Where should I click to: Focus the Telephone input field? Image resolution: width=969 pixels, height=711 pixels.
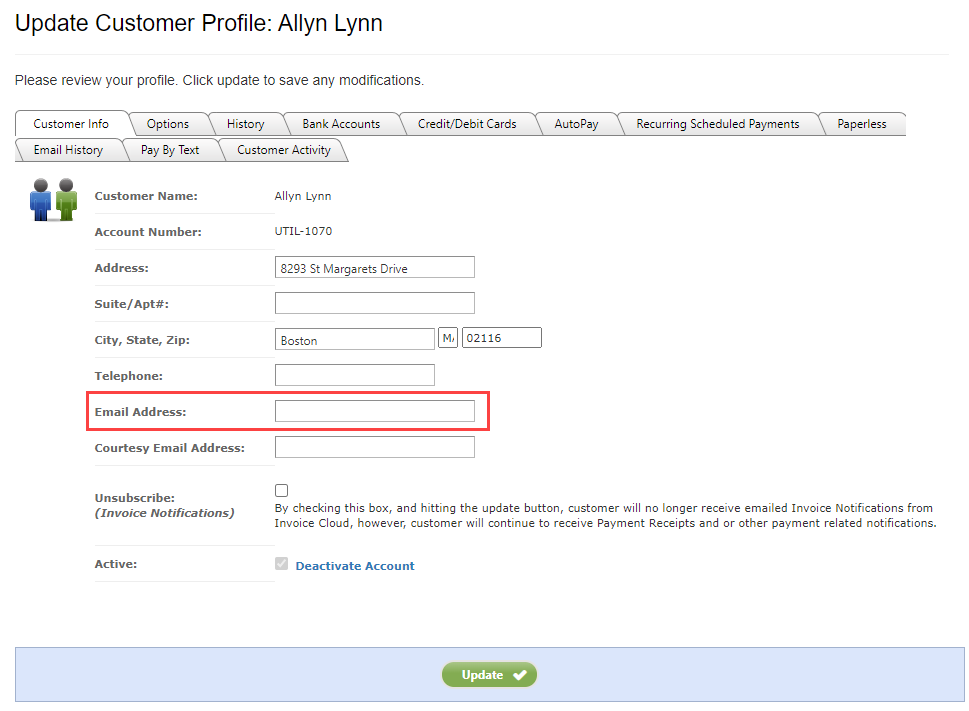[x=355, y=375]
